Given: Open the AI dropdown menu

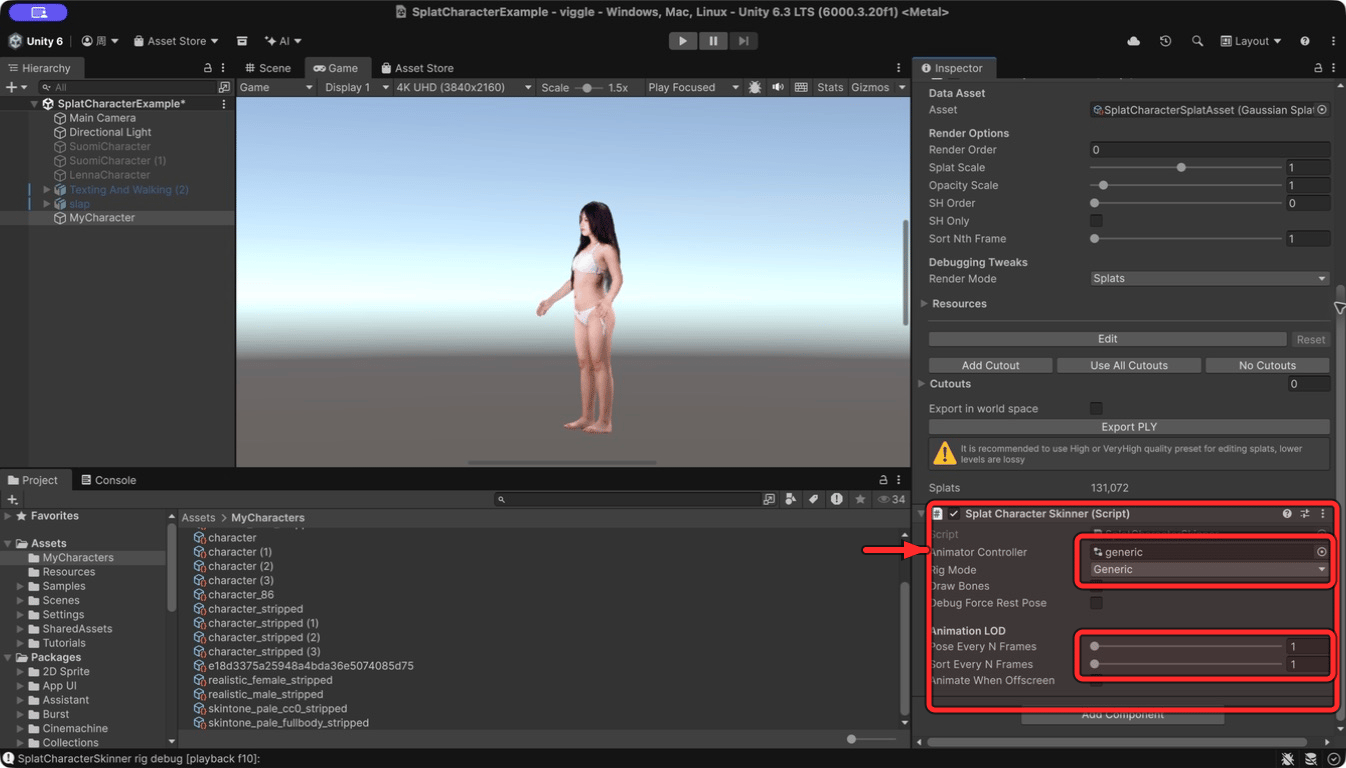Looking at the screenshot, I should 283,41.
